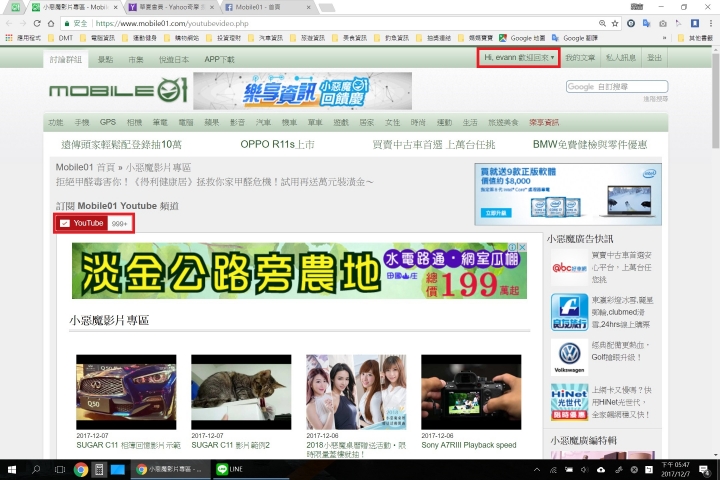Click the Intel laptop software ad banner

point(568,194)
